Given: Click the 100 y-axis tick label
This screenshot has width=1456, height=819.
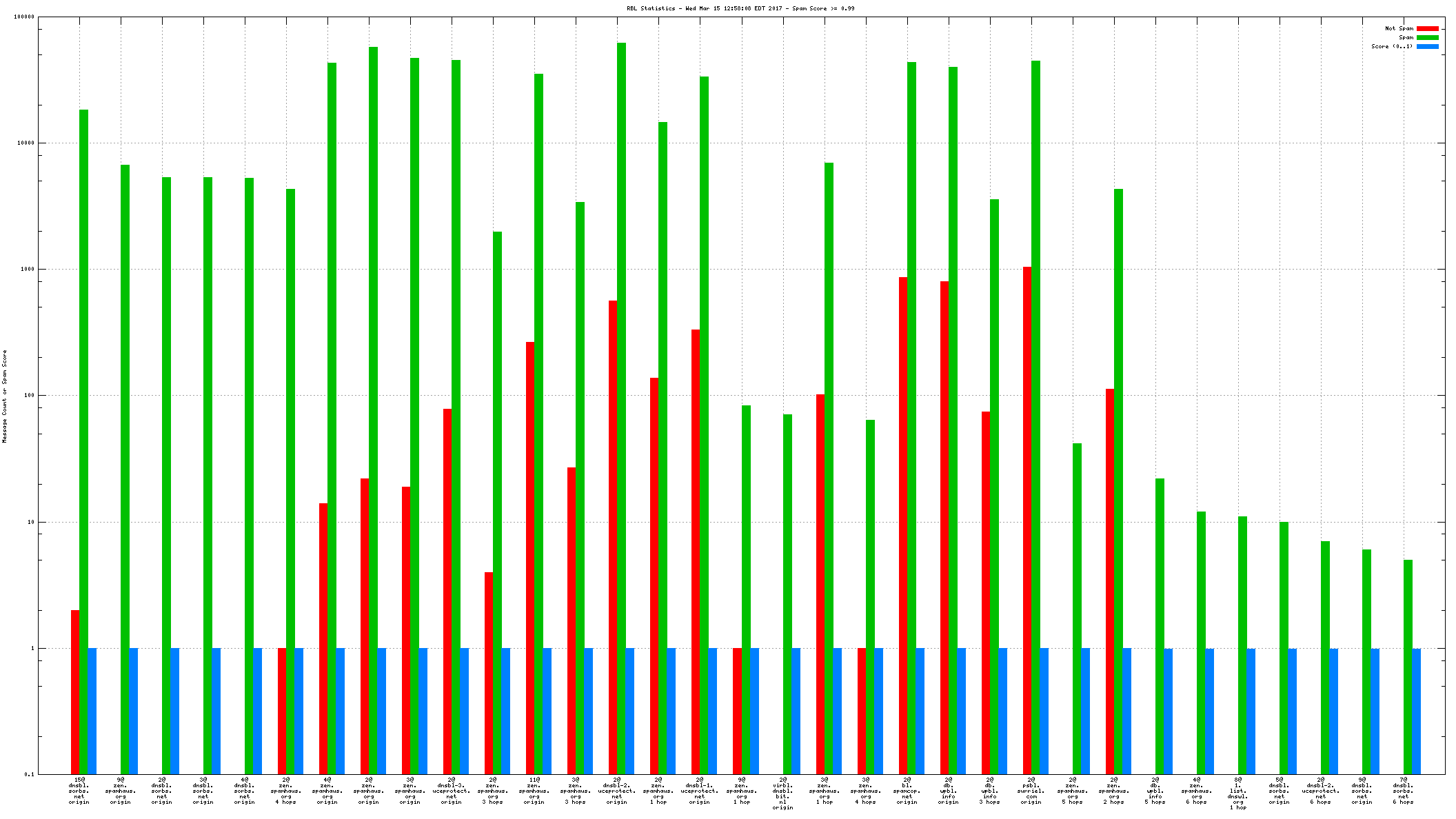Looking at the screenshot, I should (x=30, y=396).
